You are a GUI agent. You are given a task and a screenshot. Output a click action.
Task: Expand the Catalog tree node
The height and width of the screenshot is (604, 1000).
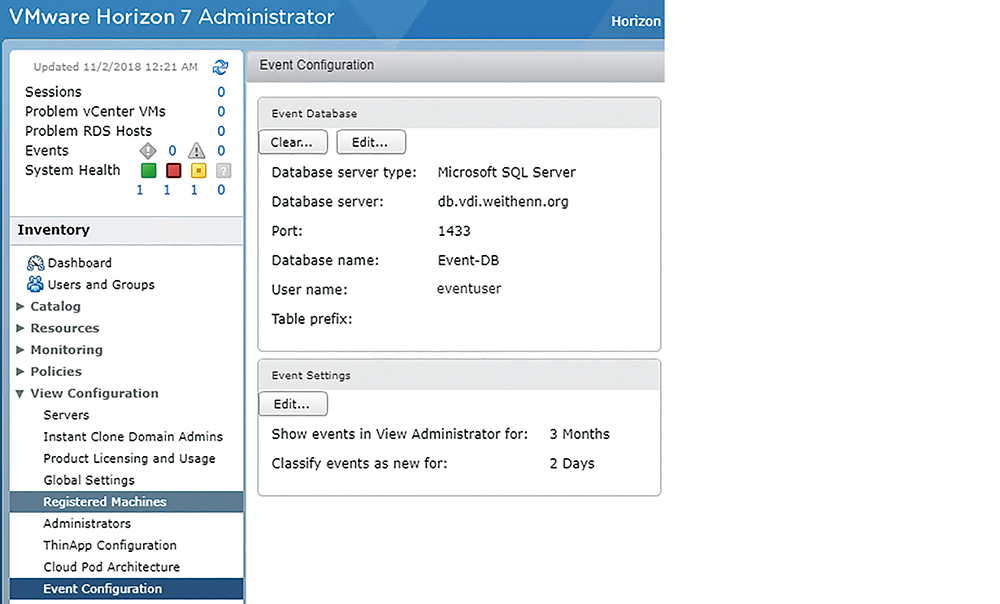20,306
